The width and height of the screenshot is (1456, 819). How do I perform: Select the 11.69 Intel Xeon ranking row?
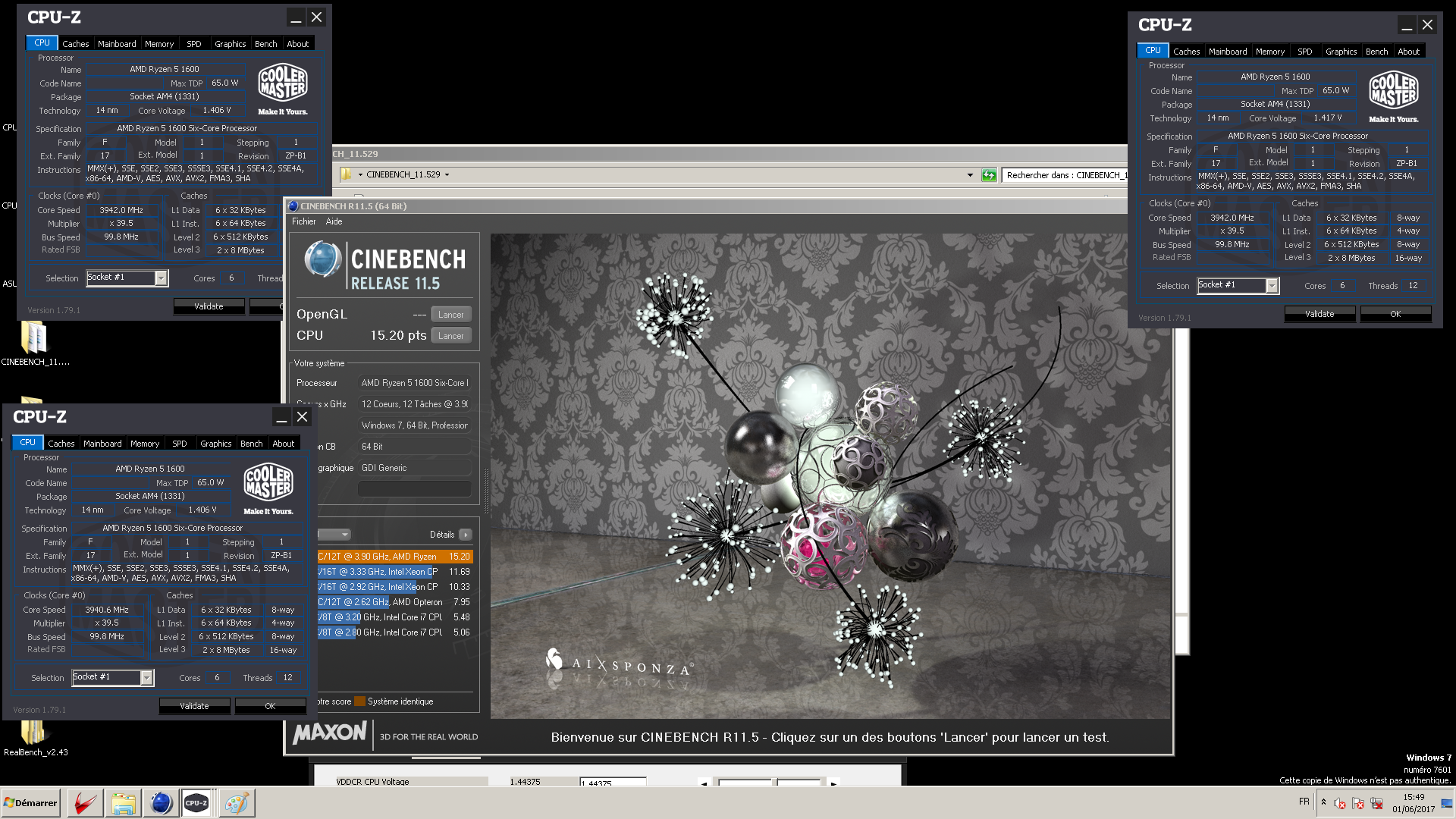394,572
